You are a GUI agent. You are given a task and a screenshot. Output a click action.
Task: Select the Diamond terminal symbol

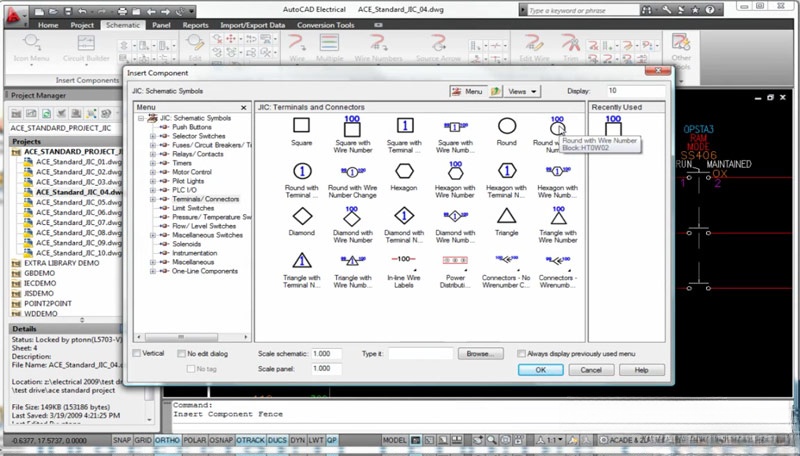coord(302,216)
